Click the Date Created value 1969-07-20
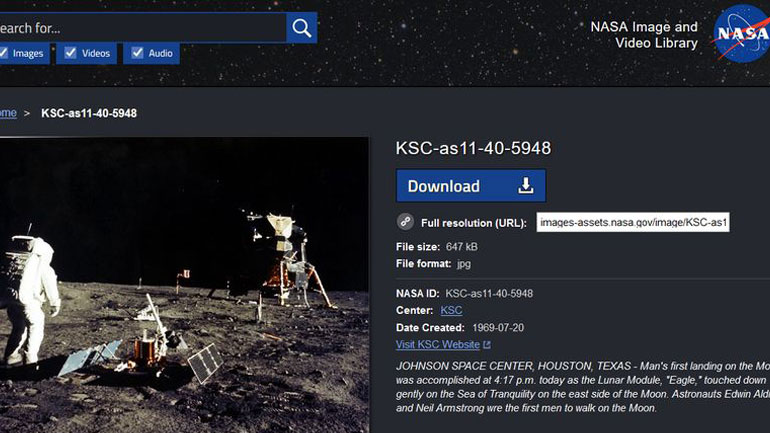Viewport: 770px width, 433px height. (498, 327)
